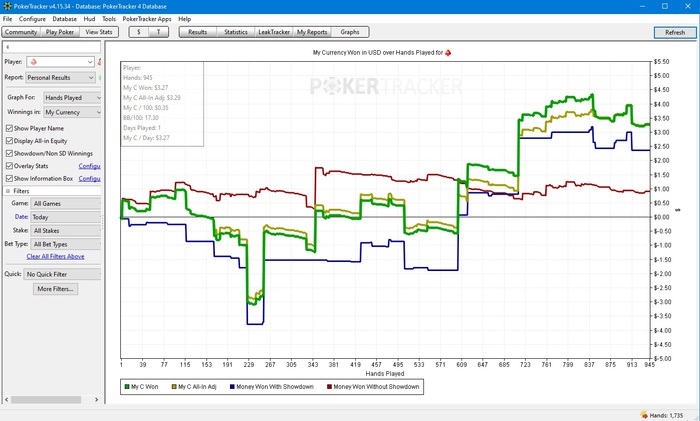The height and width of the screenshot is (421, 700).
Task: Toggle Show Player Name checkbox
Action: tap(9, 128)
